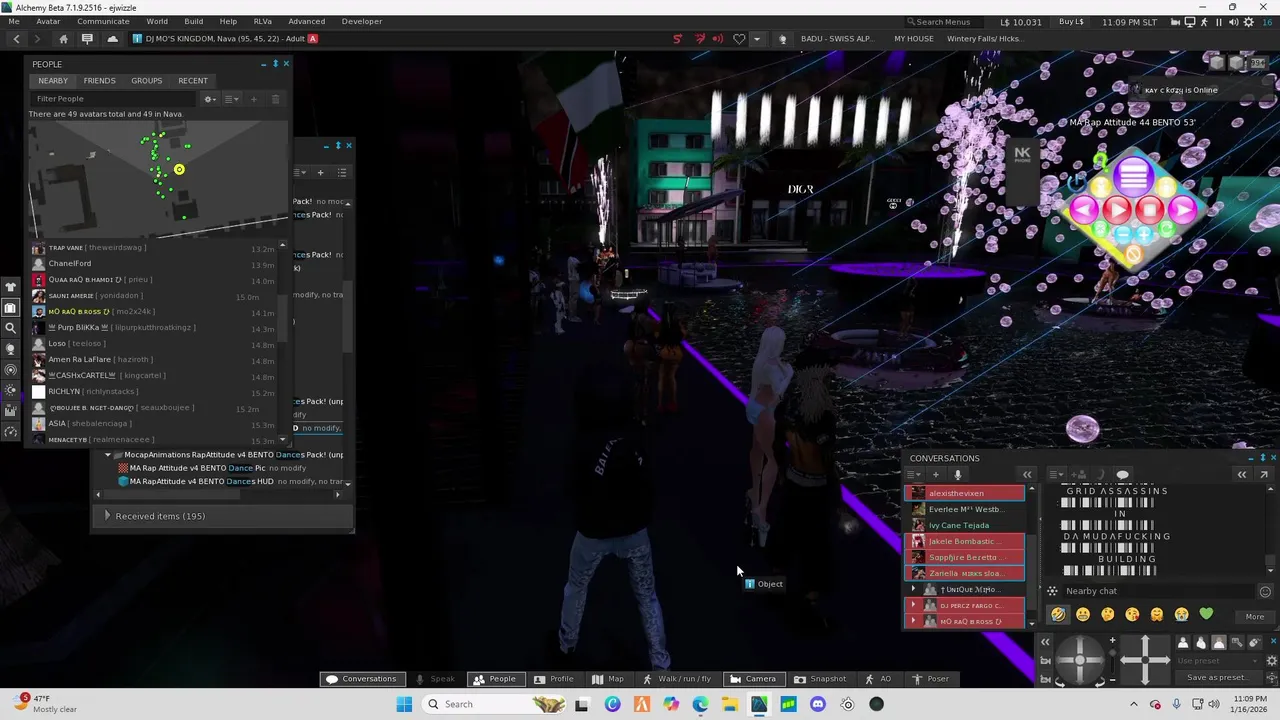
Task: Select Loso [ teeloso ] in nearby list
Action: tap(155, 343)
